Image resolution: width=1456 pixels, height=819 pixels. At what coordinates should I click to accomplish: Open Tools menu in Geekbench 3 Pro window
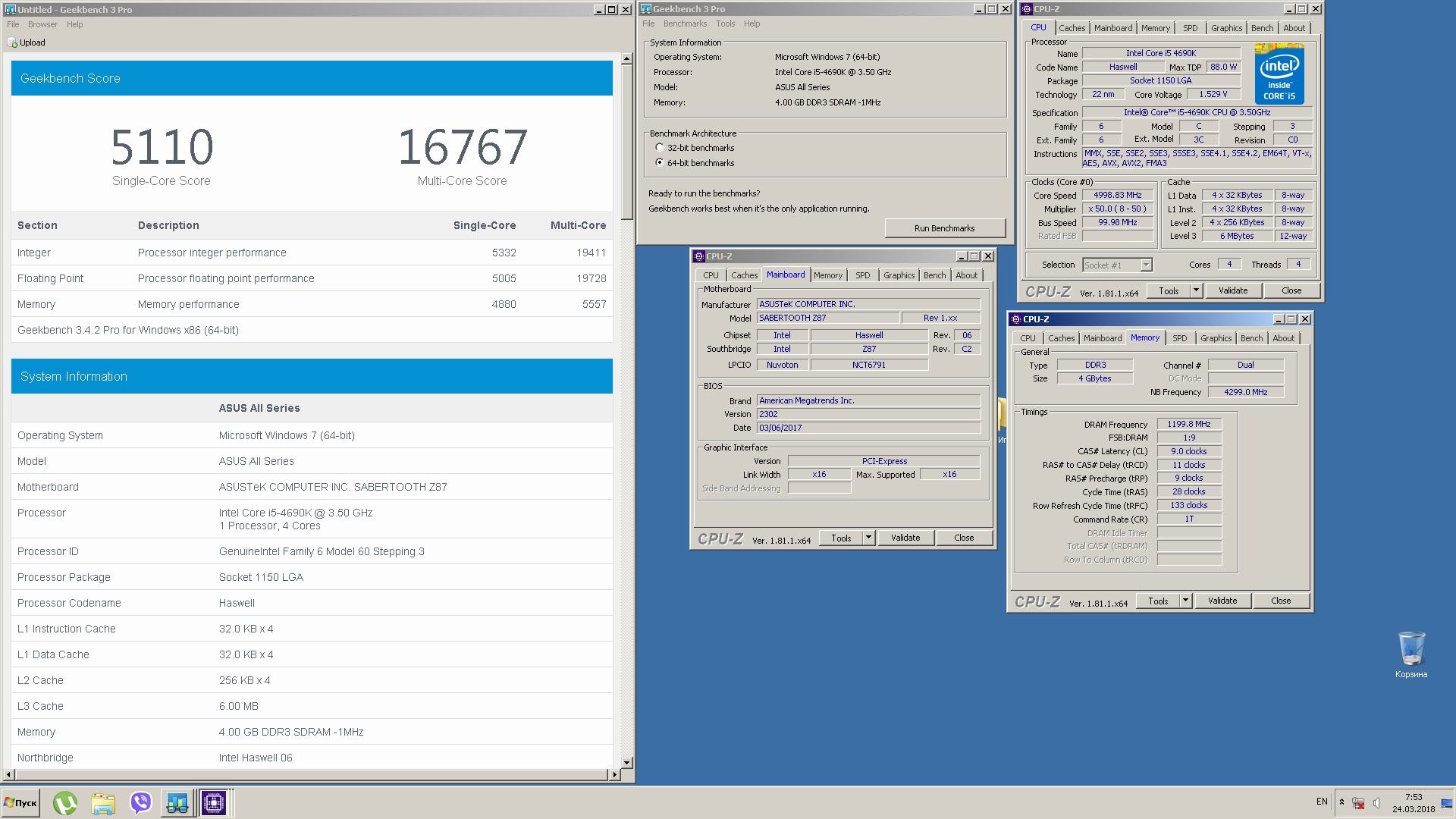(725, 24)
